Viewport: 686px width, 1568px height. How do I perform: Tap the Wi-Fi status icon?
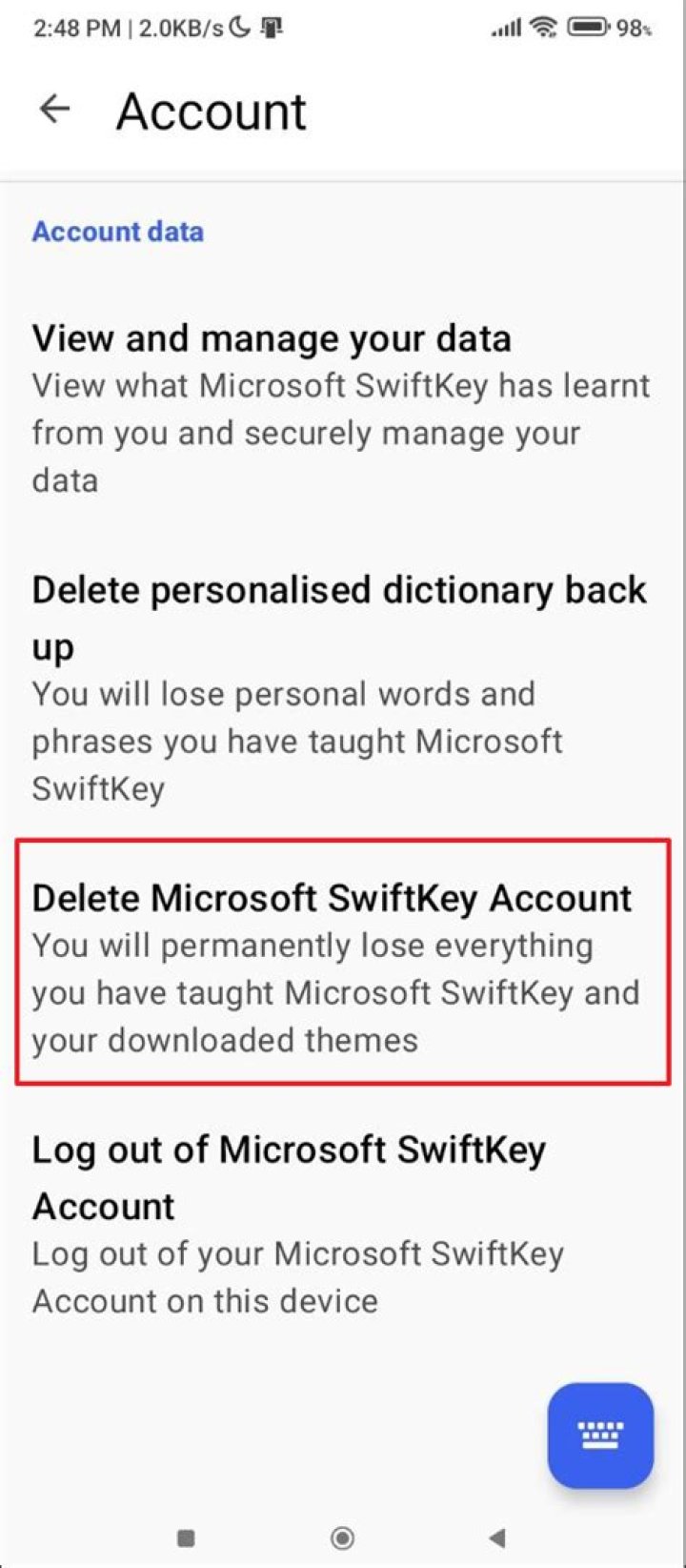point(544,27)
